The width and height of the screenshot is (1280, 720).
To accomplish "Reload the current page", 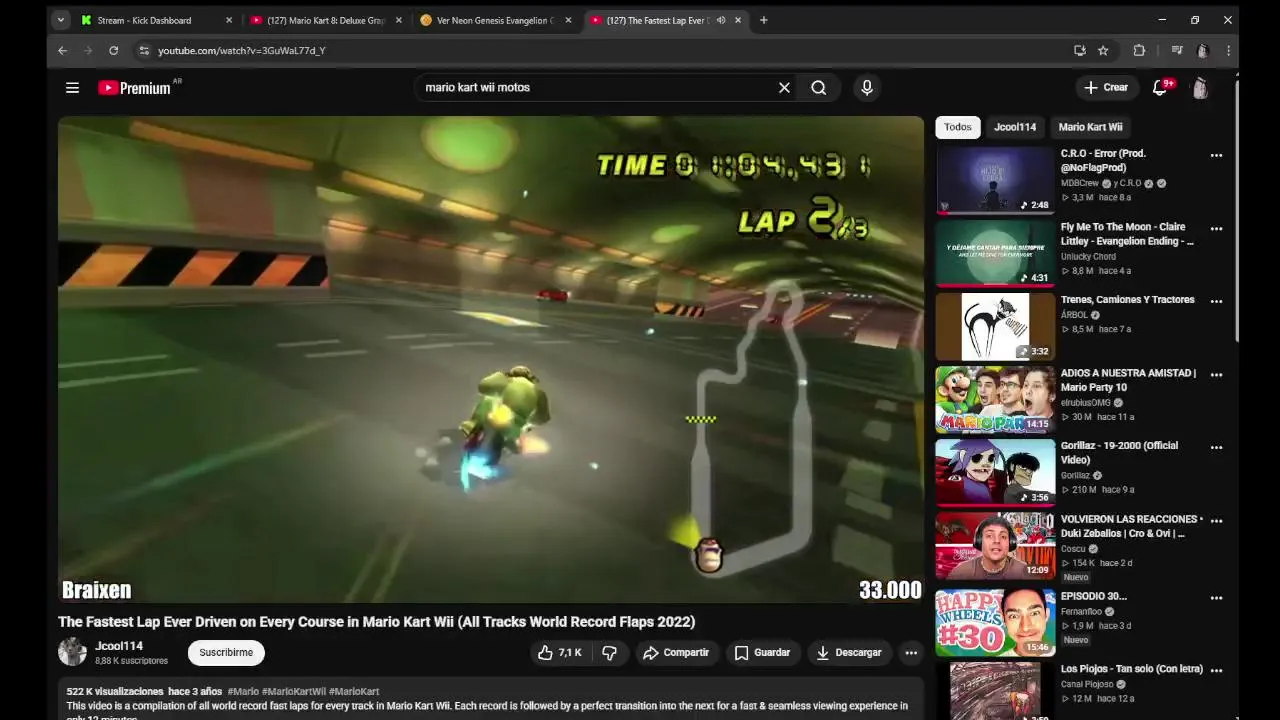I will pyautogui.click(x=114, y=50).
